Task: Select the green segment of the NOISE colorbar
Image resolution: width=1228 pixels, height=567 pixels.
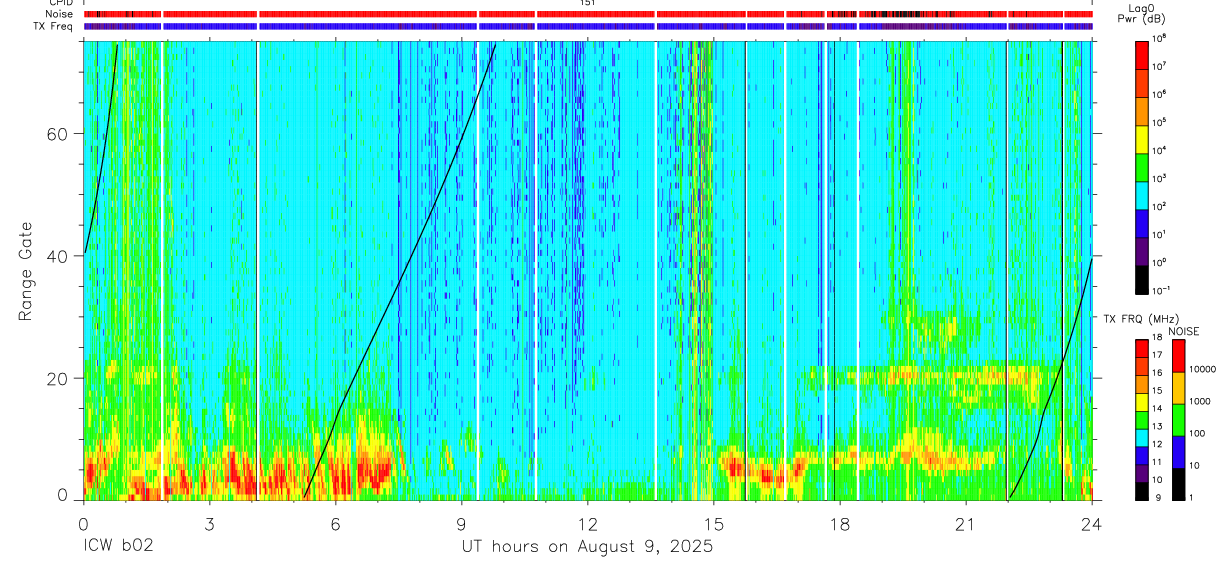Action: coord(1178,420)
